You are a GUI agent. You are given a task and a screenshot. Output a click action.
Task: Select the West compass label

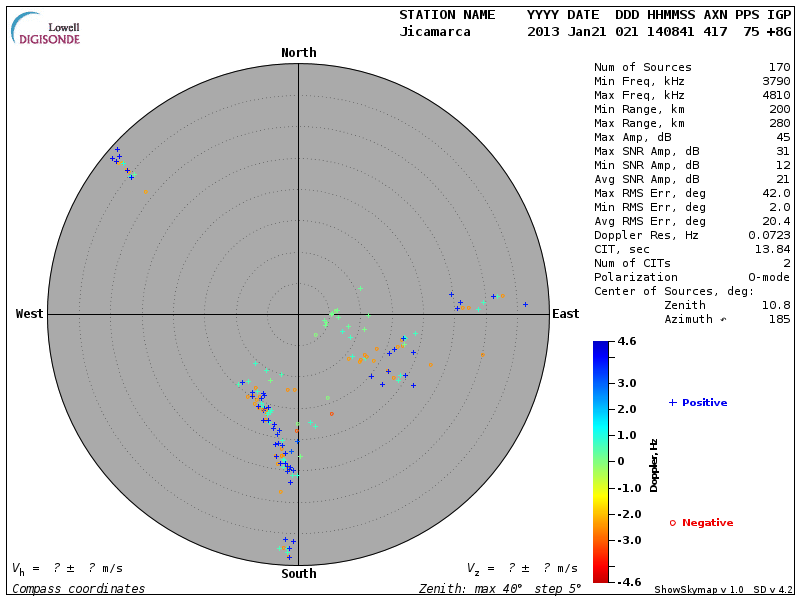tap(30, 314)
